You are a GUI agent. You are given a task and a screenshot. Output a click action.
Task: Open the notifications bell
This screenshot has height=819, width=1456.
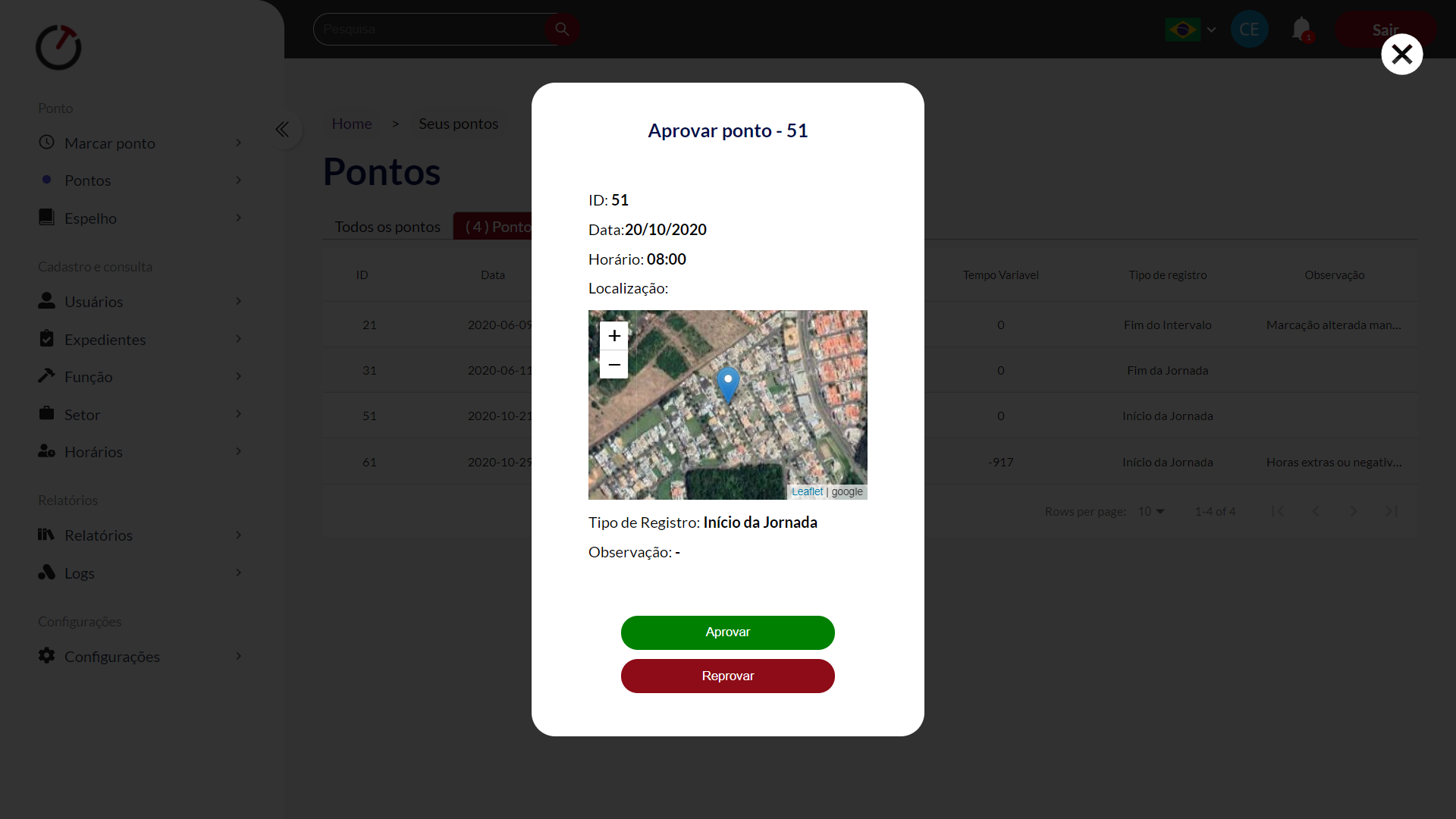(1301, 29)
